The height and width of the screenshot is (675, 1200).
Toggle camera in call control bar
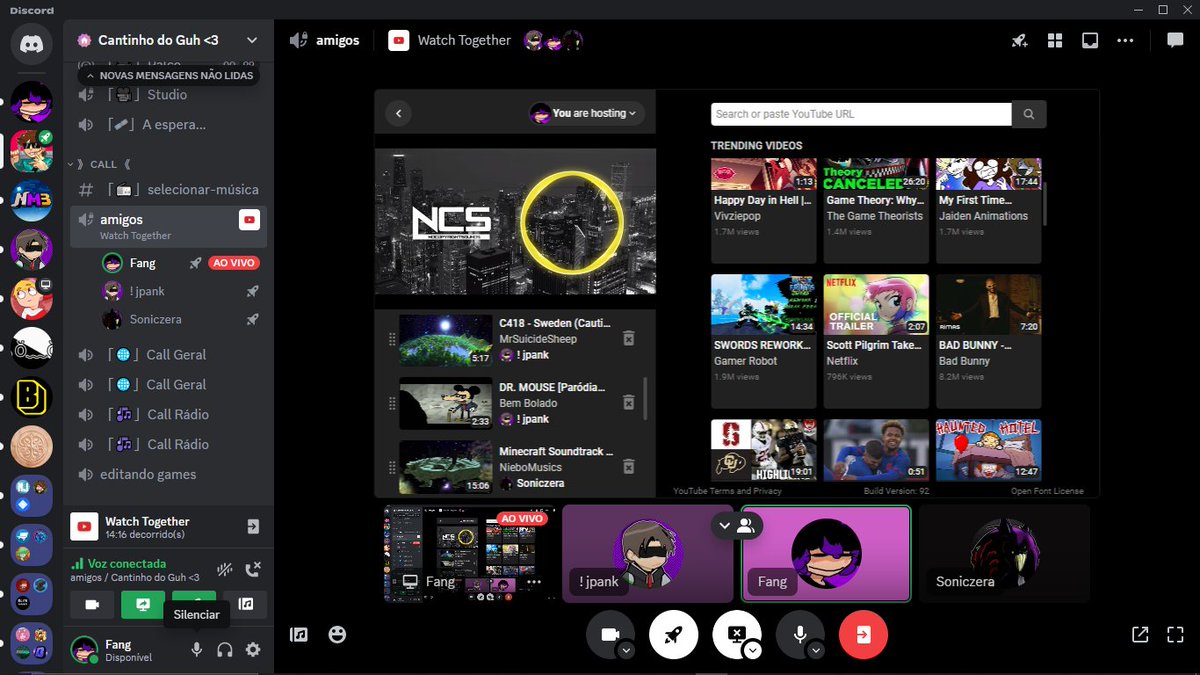tap(610, 634)
